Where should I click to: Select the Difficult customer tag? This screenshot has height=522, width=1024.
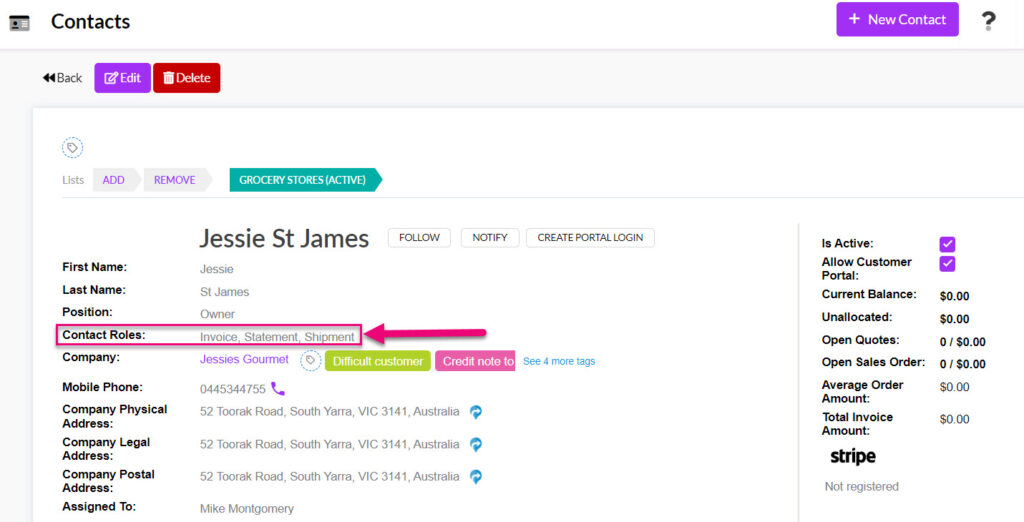click(x=377, y=361)
